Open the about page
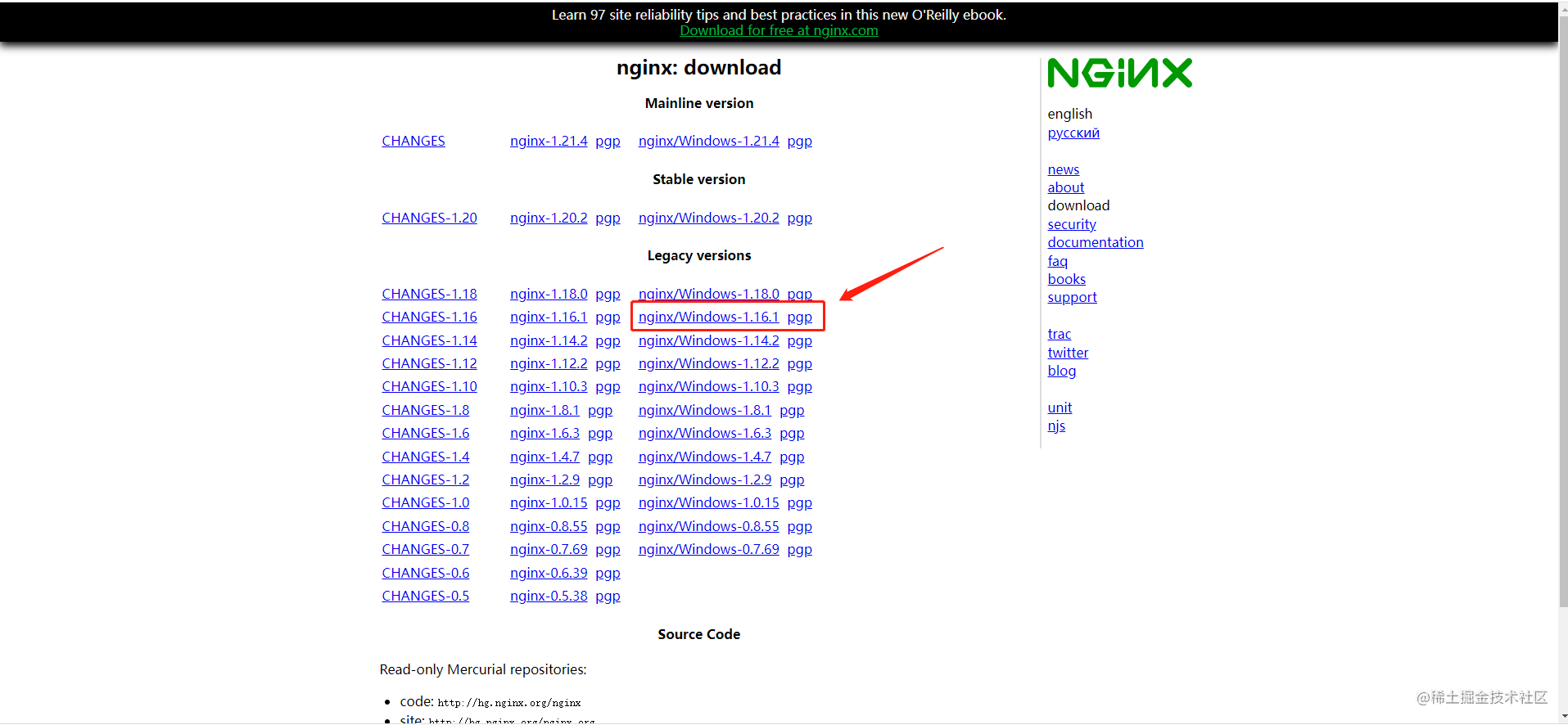This screenshot has height=725, width=1568. [1066, 187]
